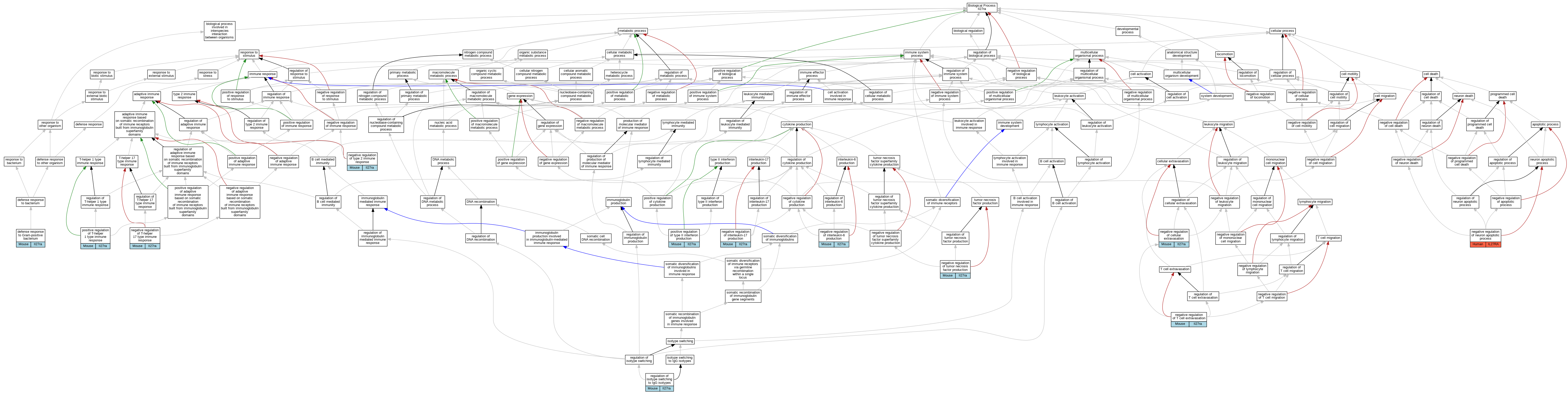
Task: Select the 'B cell activation' node
Action: click(x=1052, y=161)
